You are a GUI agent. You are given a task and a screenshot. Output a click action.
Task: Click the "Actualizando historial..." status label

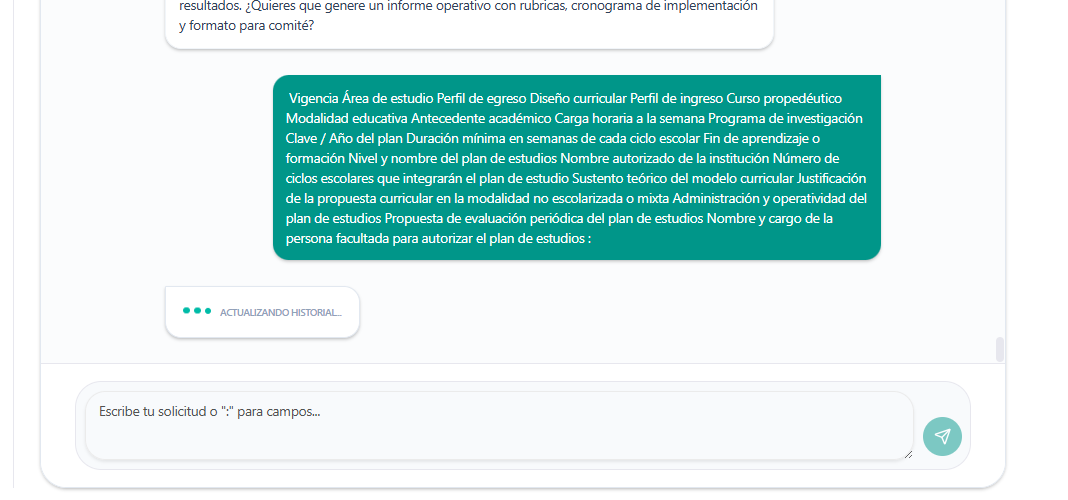coord(280,313)
